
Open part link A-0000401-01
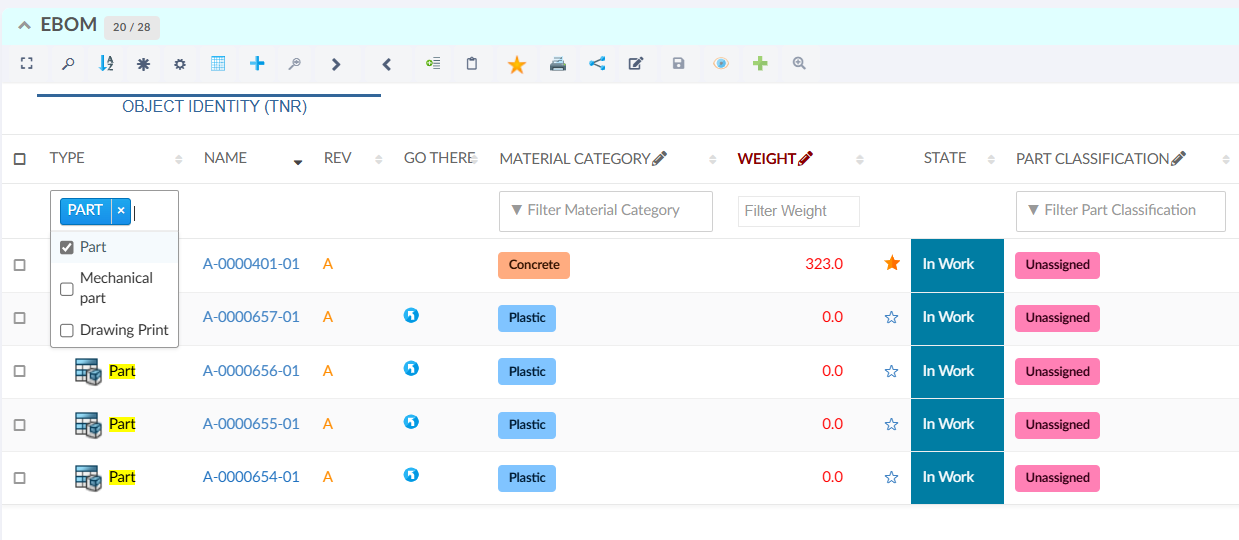point(251,264)
